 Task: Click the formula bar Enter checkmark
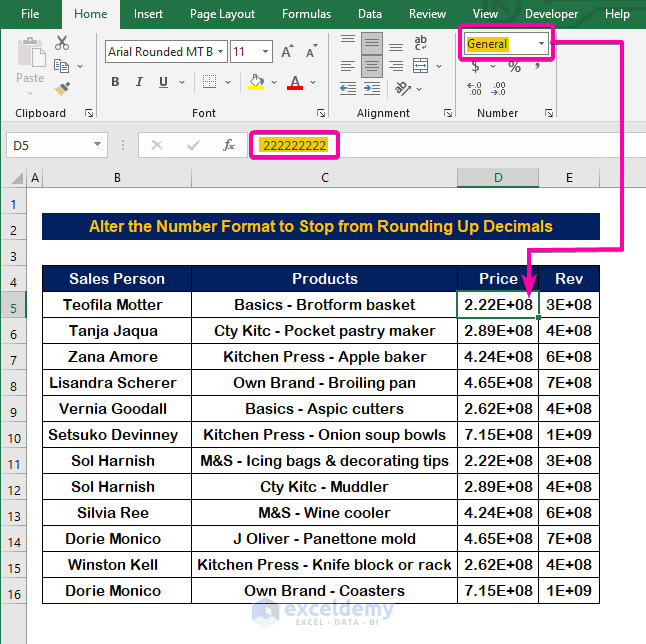[193, 145]
